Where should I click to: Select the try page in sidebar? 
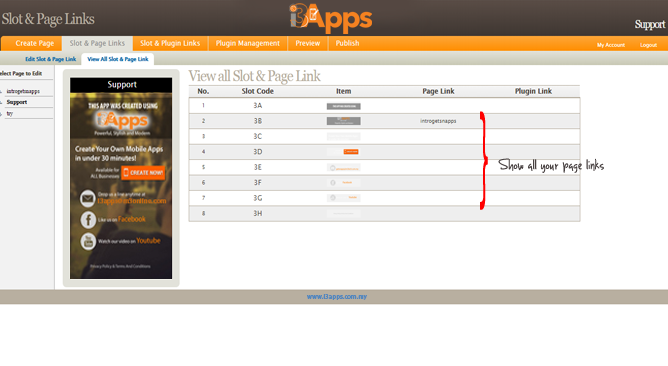[x=9, y=114]
